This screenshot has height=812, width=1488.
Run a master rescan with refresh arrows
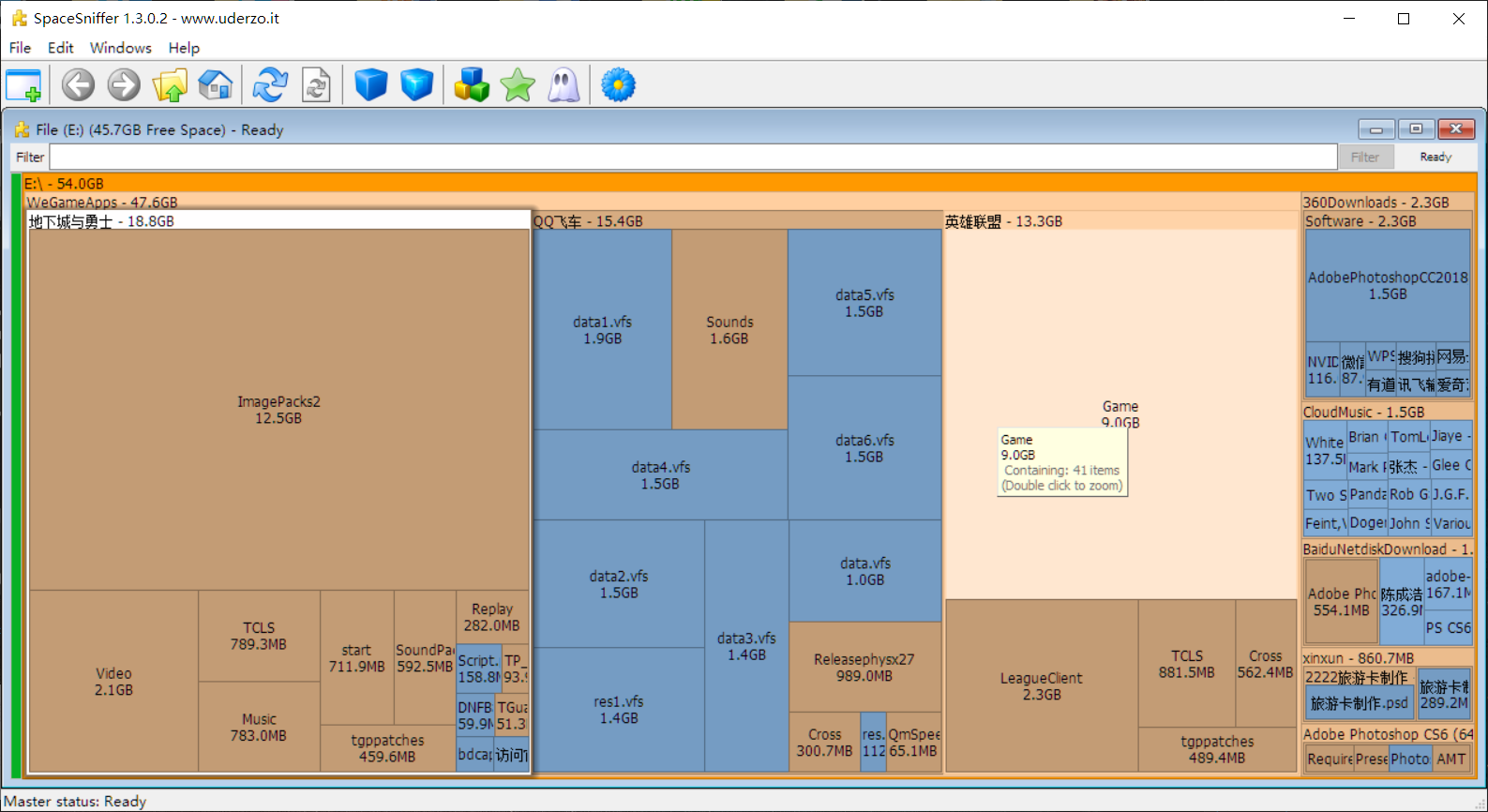click(x=270, y=85)
